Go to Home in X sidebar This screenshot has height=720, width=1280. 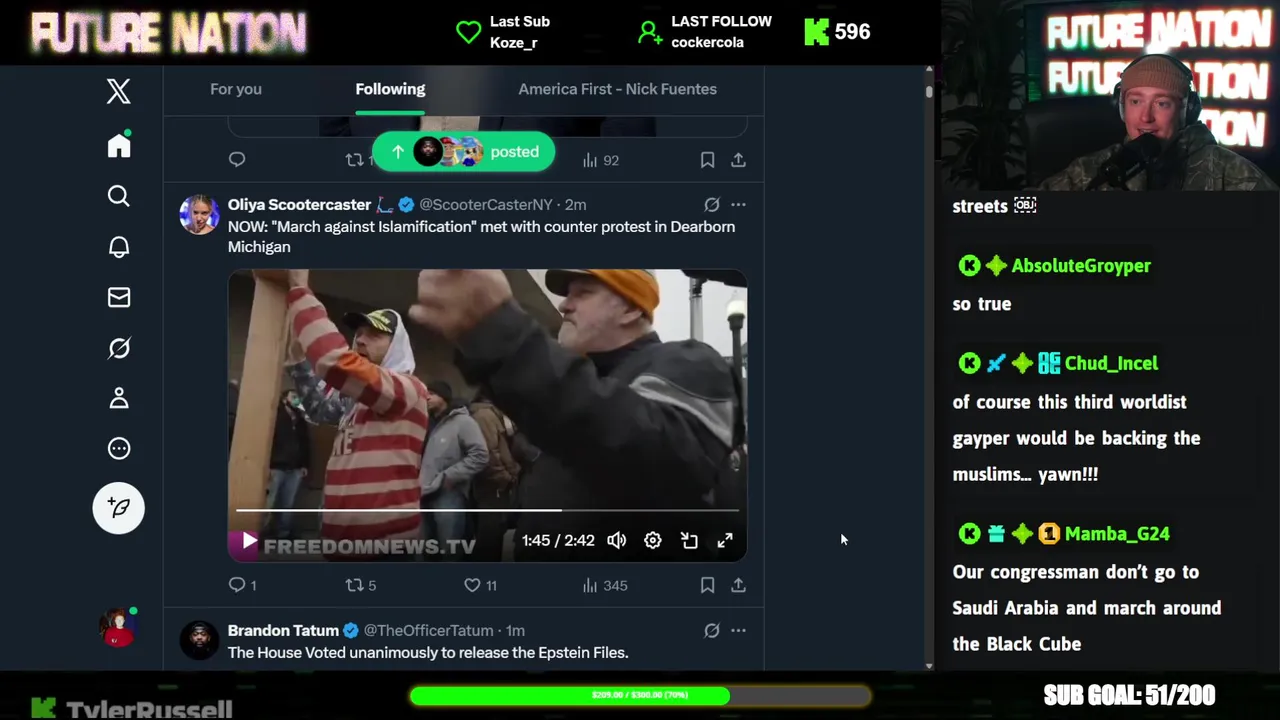tap(119, 146)
